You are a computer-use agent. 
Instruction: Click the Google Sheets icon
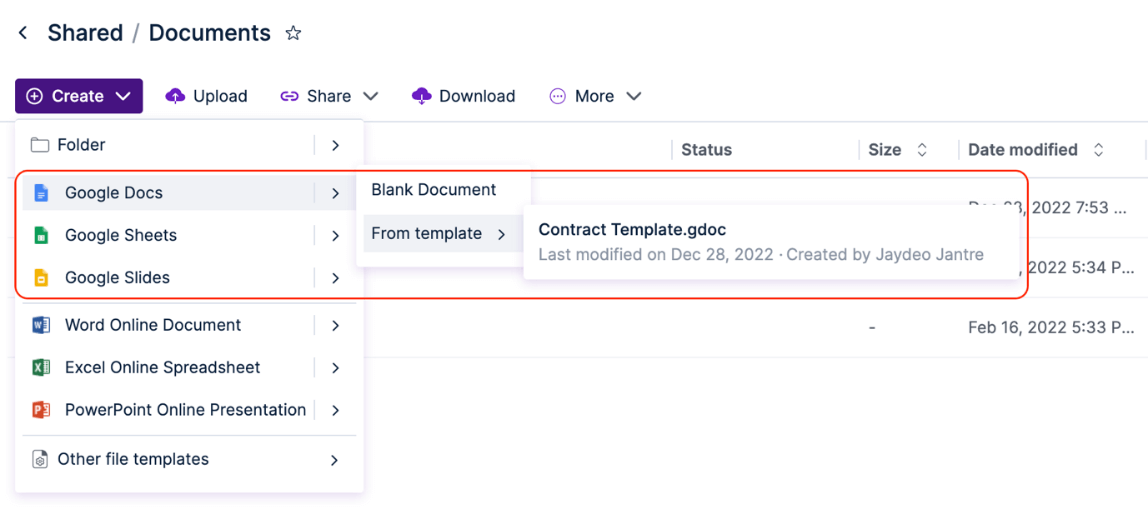pos(41,235)
